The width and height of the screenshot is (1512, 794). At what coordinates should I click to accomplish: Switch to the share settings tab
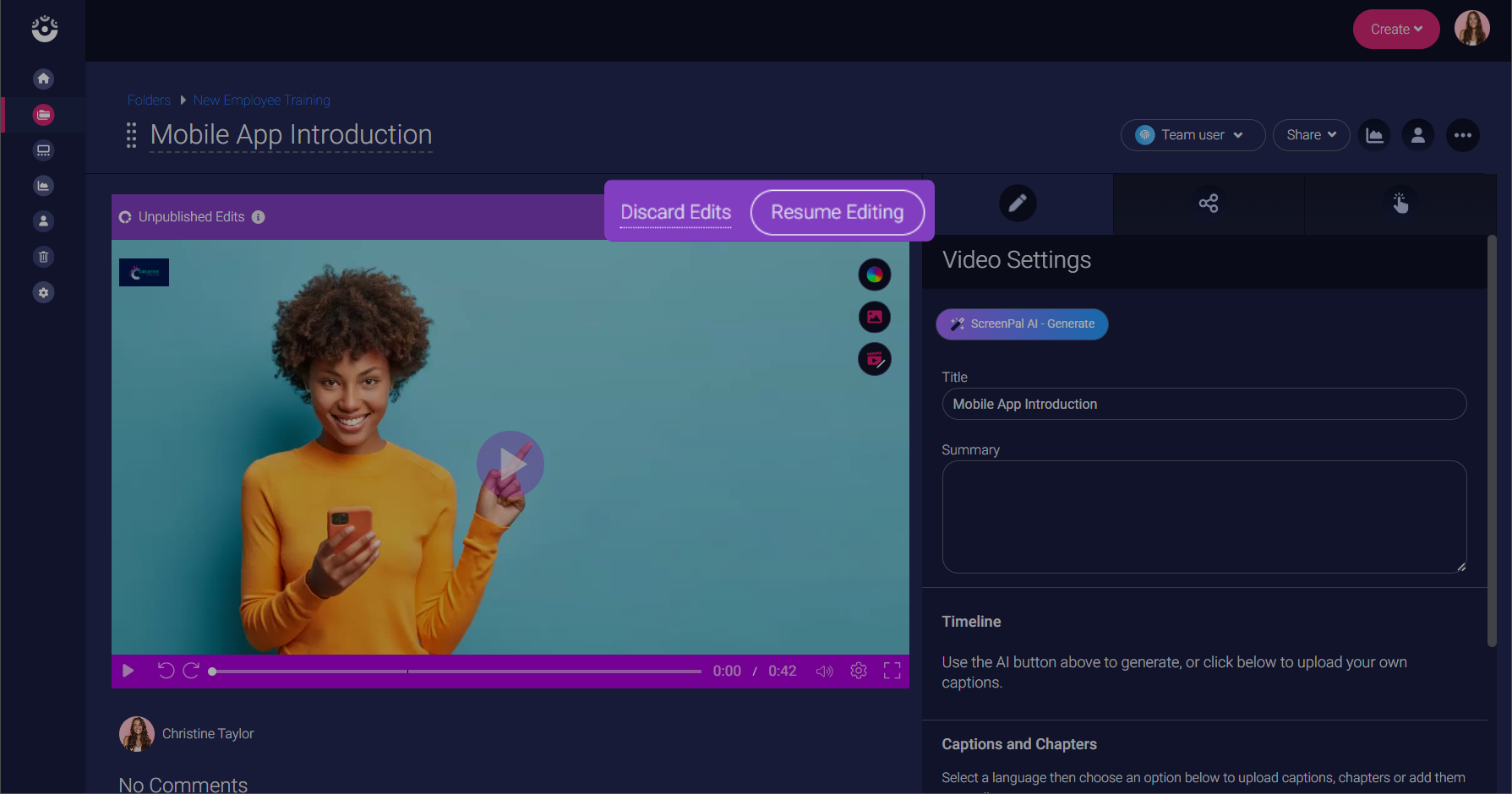point(1208,204)
